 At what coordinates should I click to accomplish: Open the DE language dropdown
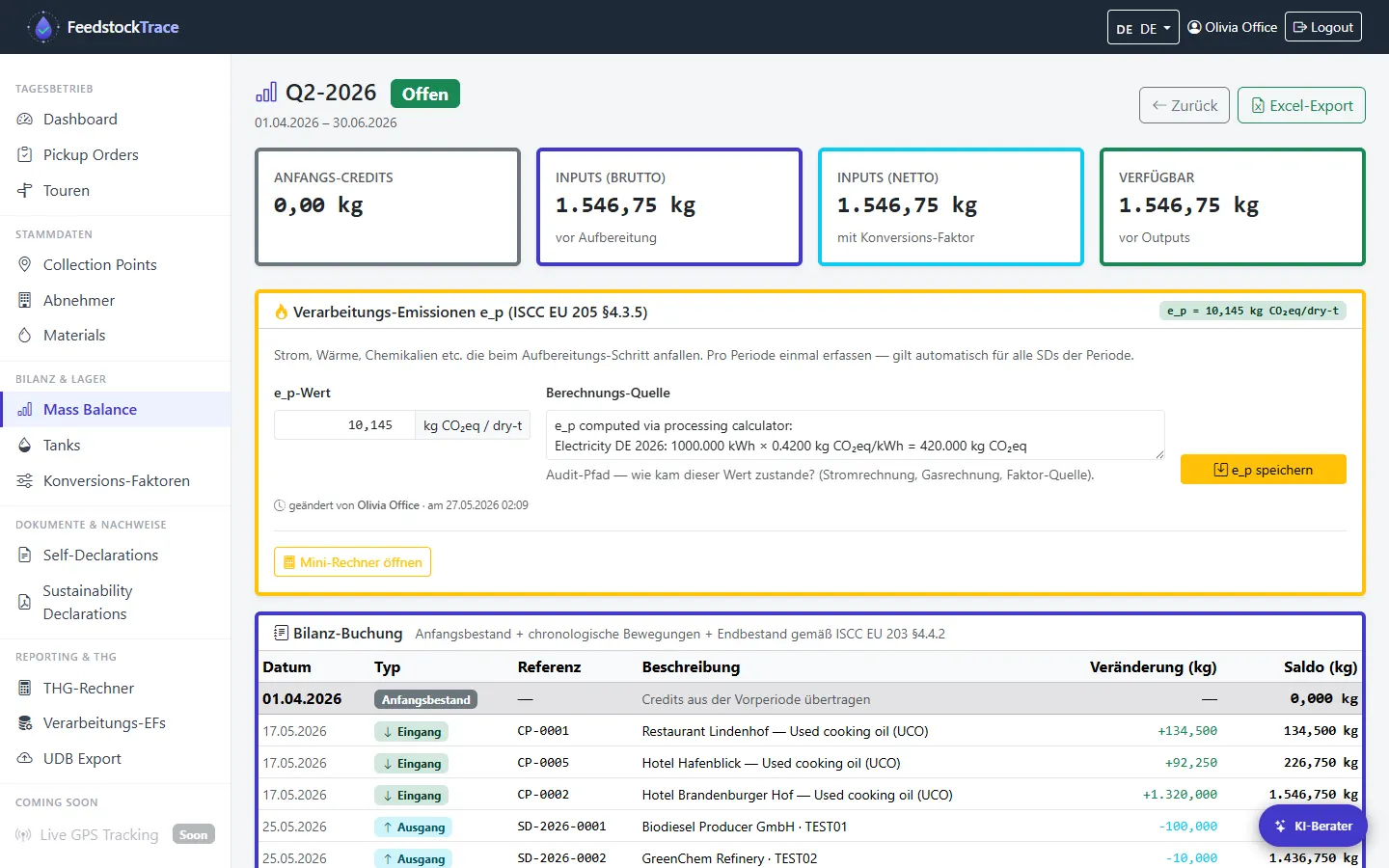pyautogui.click(x=1143, y=28)
